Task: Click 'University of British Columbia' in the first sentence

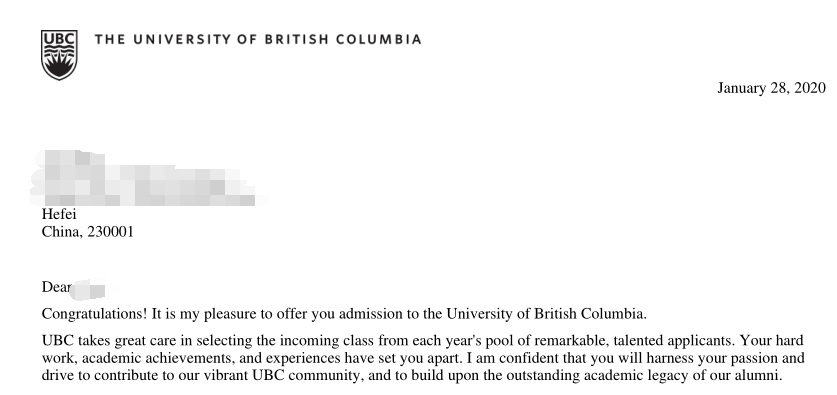Action: coord(546,314)
